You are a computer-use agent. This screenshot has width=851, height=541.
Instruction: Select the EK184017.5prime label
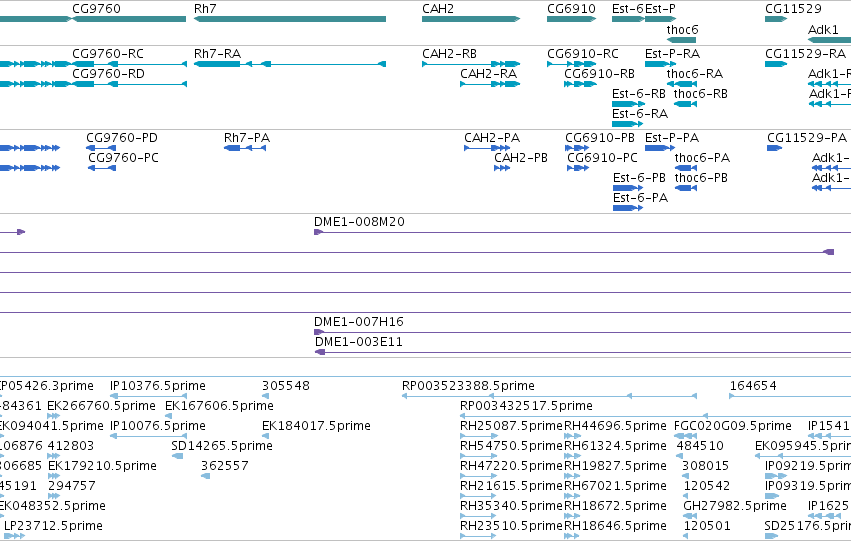click(316, 426)
